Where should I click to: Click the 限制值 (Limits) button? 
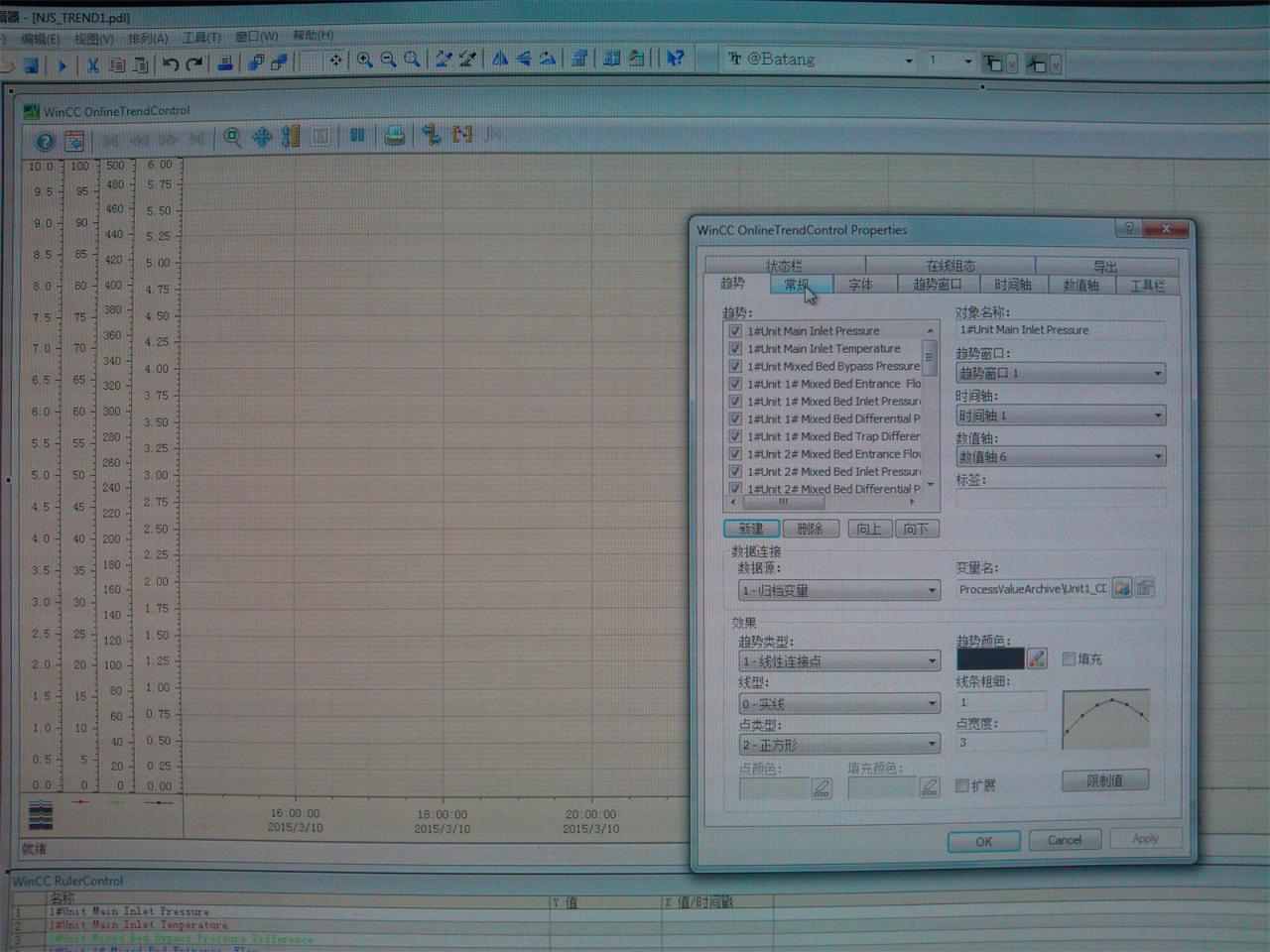point(1104,780)
